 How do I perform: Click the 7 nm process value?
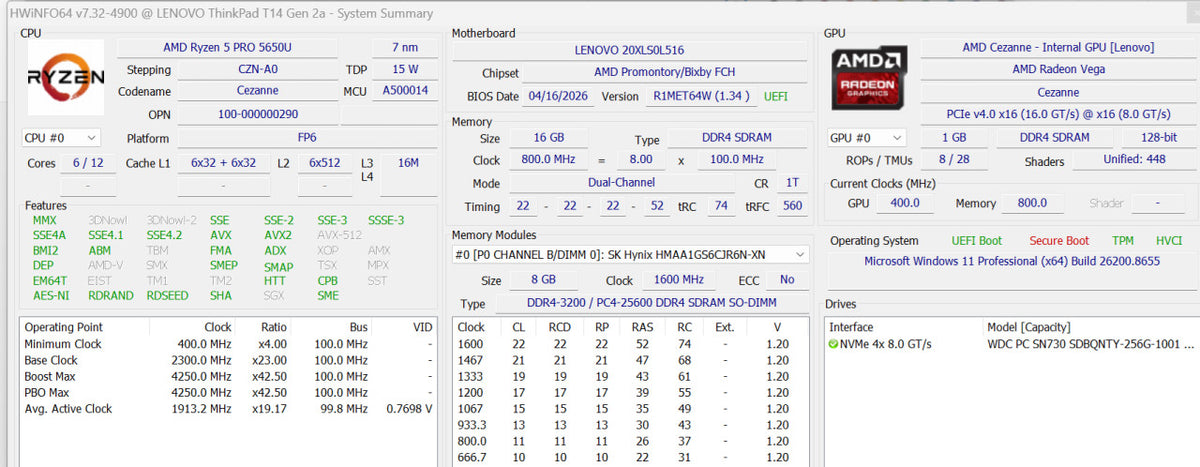point(405,48)
